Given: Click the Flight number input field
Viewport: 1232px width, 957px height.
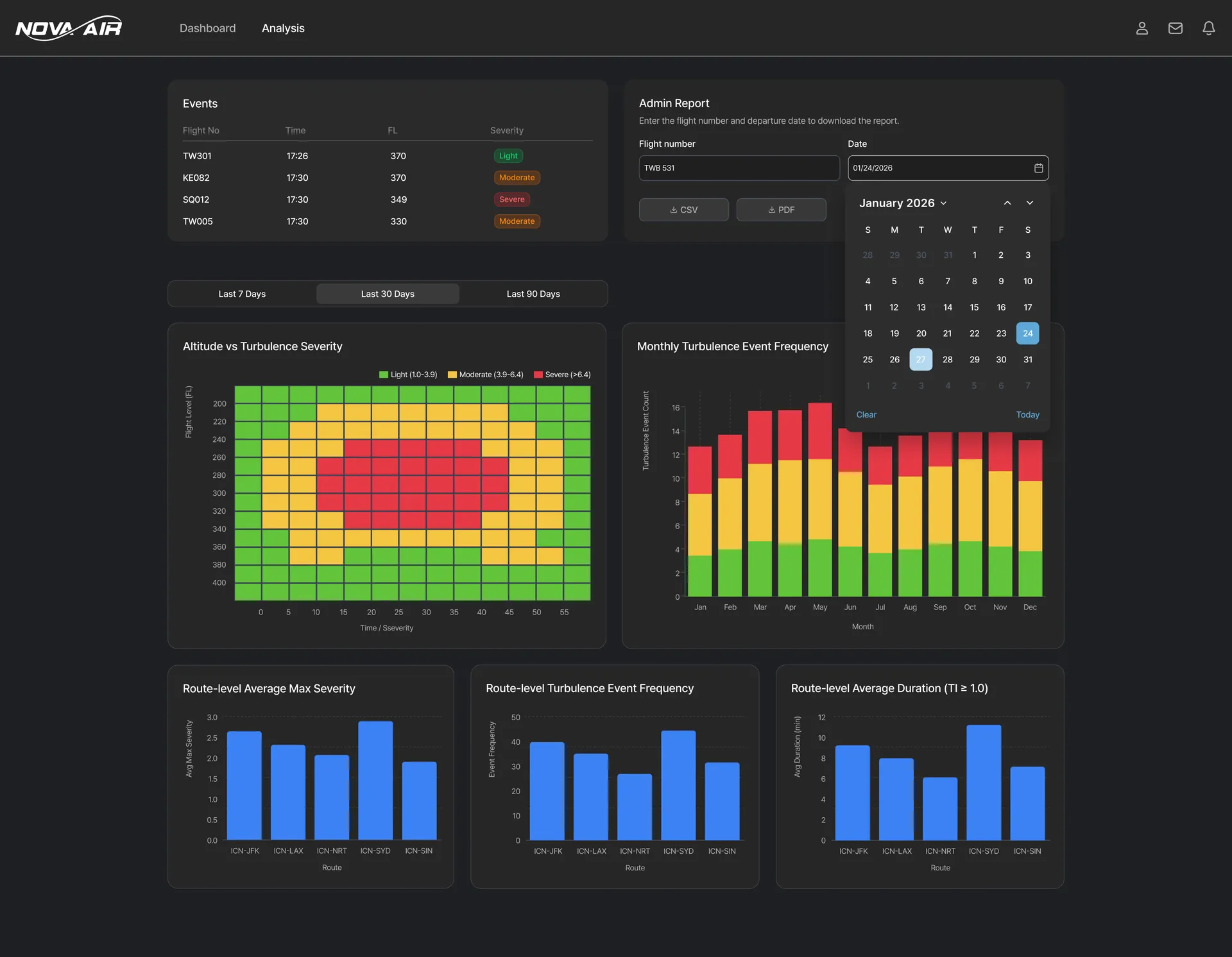Looking at the screenshot, I should coord(739,168).
